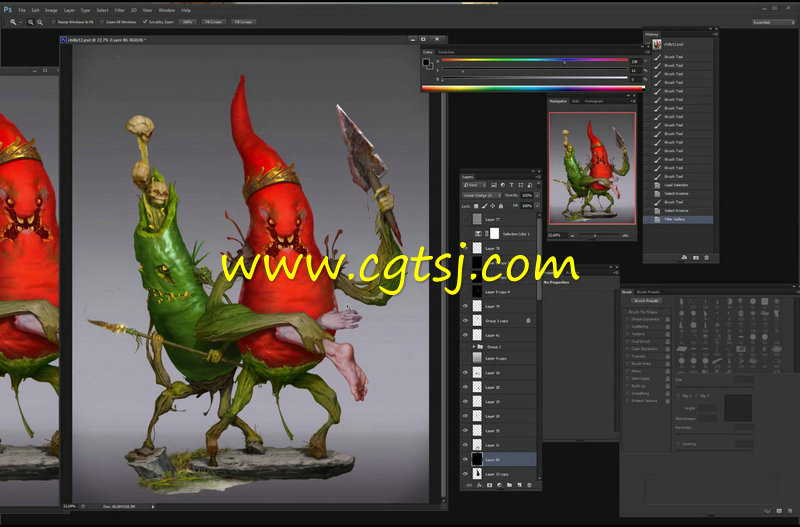Click the color spectrum ramp bar
800x527 pixels.
point(533,88)
